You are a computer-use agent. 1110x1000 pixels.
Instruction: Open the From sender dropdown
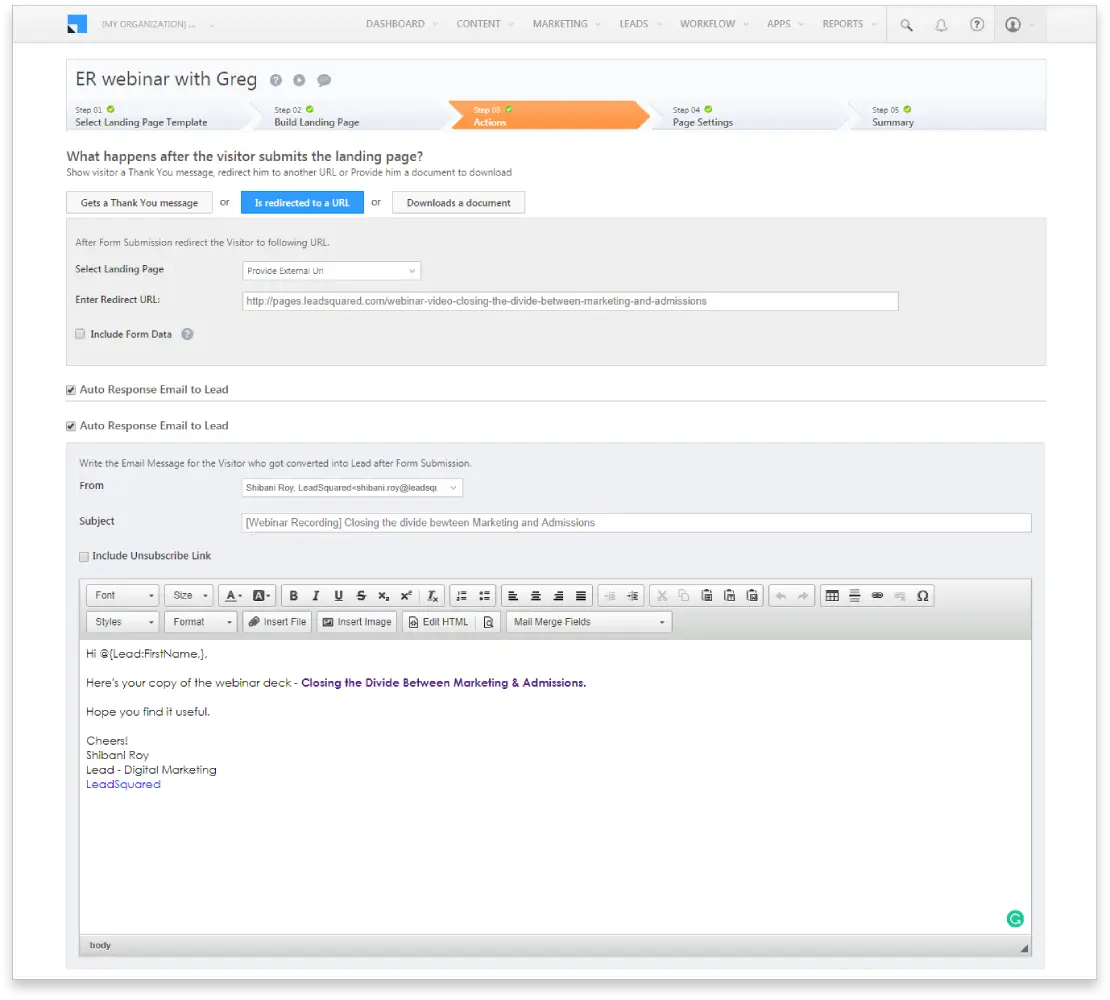click(x=352, y=488)
